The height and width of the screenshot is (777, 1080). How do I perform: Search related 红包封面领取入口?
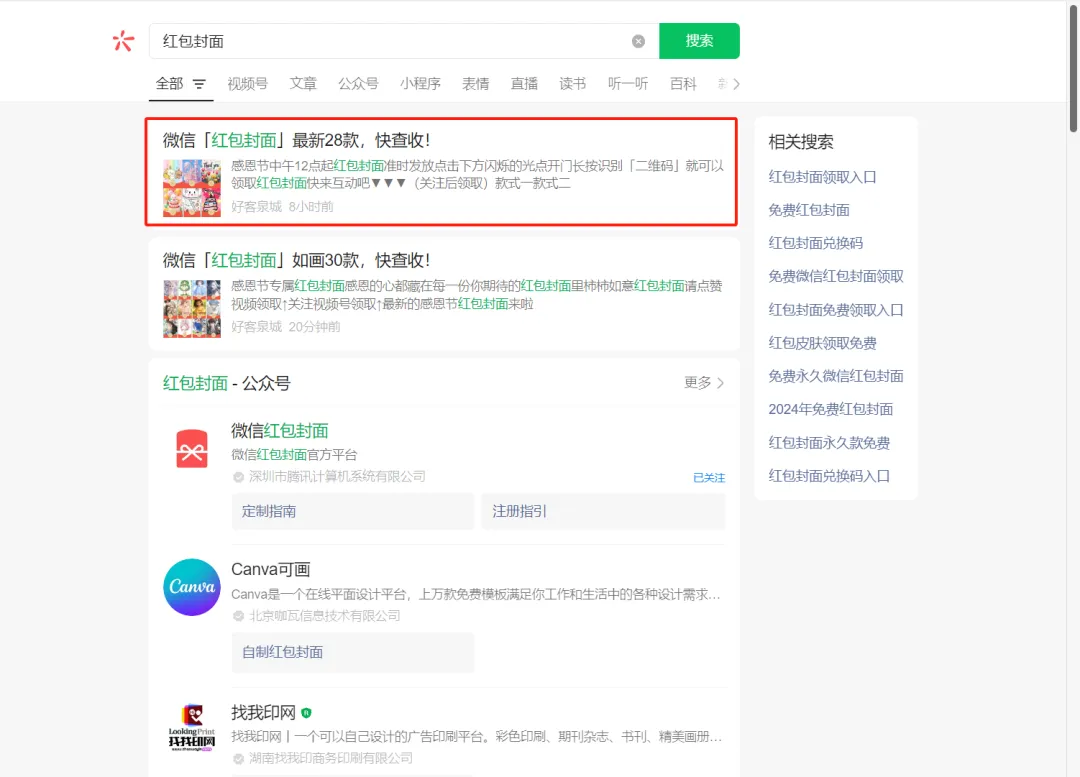[x=822, y=177]
